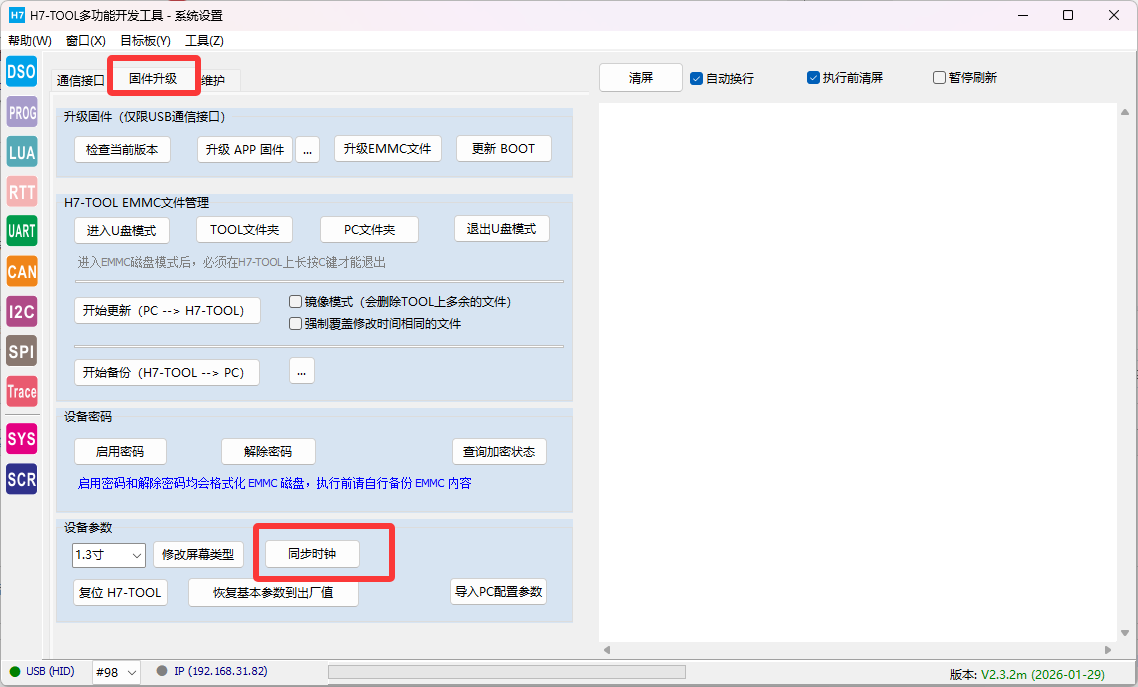The height and width of the screenshot is (687, 1138).
Task: Click the Trace sidebar icon
Action: (21, 392)
